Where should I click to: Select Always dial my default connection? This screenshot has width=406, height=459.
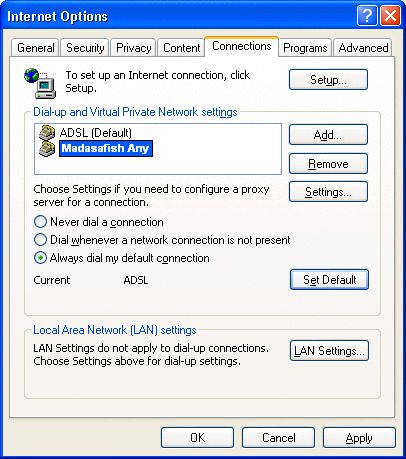coord(40,258)
